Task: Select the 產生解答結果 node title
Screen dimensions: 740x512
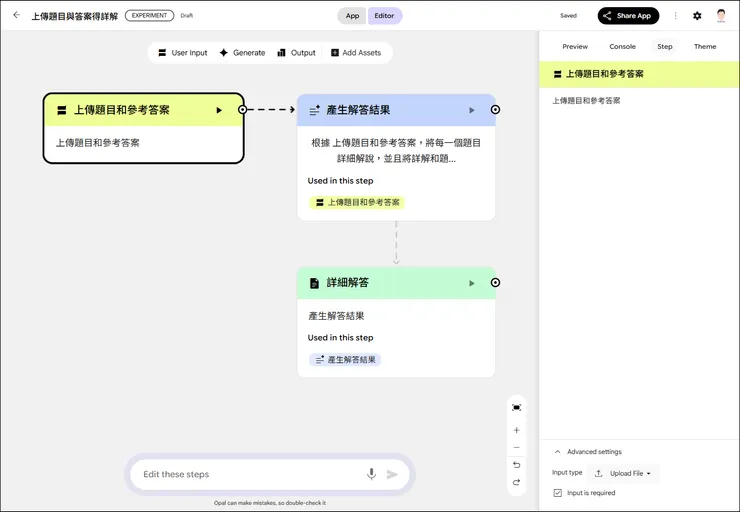Action: pyautogui.click(x=358, y=110)
